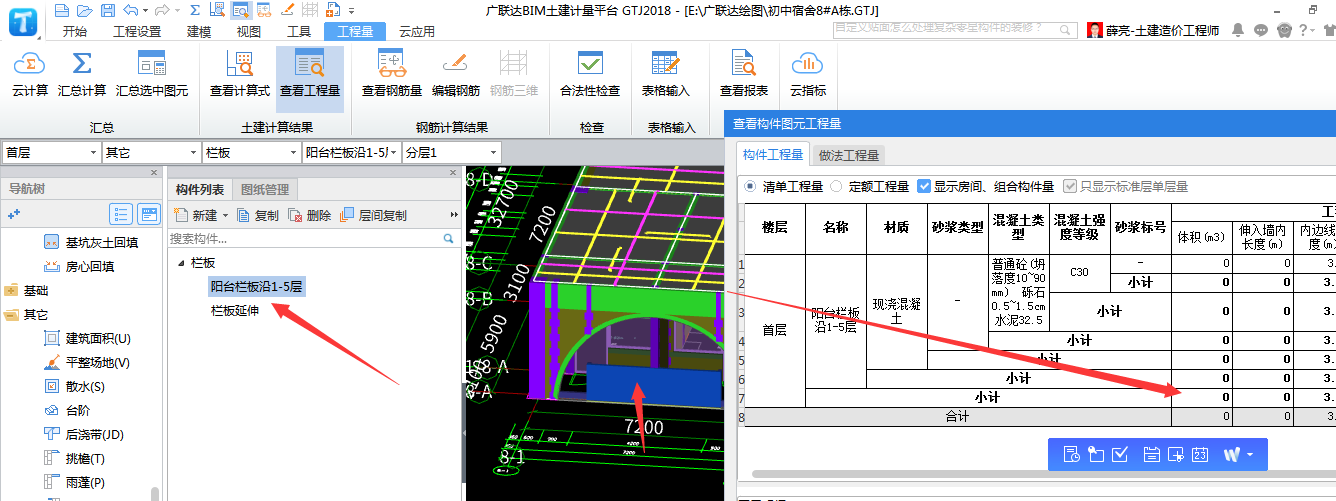Open Word export dropdown arrow

tap(1249, 455)
